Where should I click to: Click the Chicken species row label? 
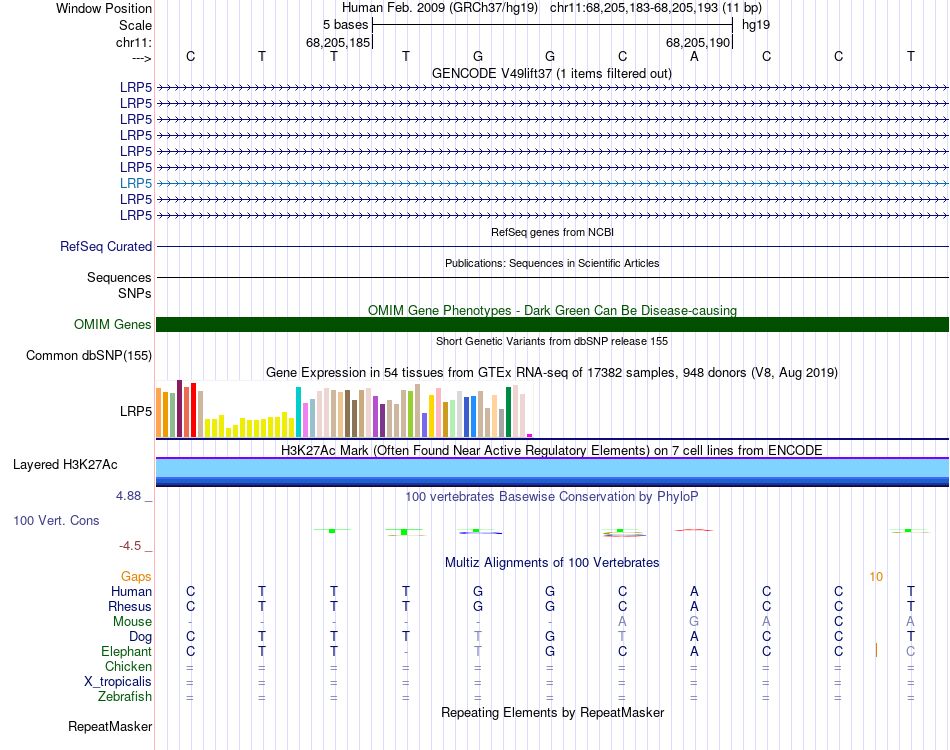coord(128,666)
